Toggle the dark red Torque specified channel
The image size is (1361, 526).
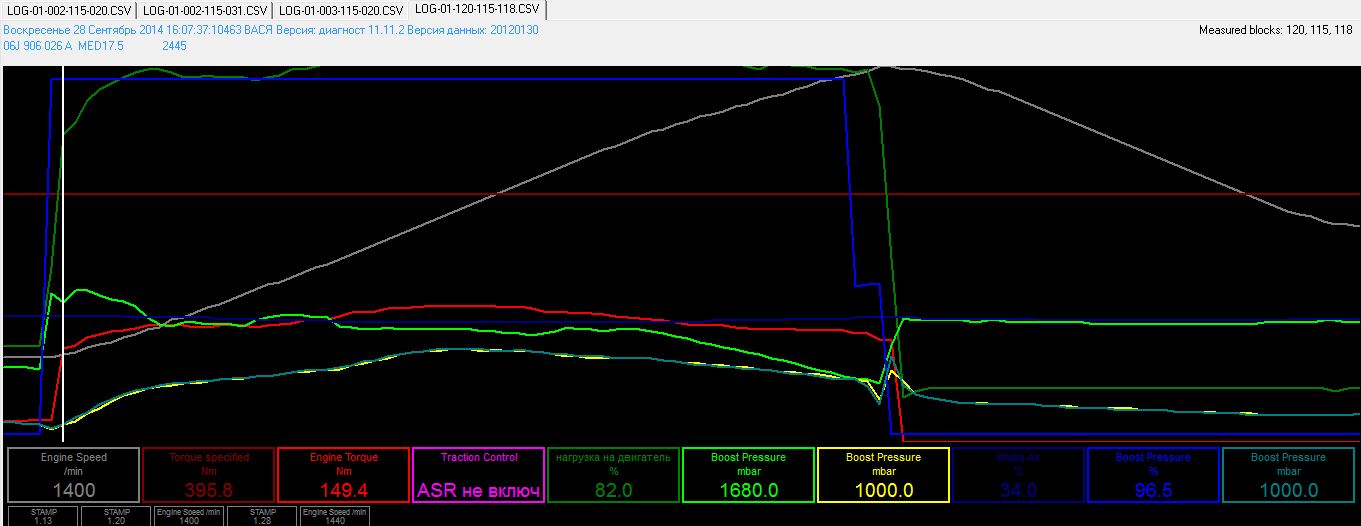point(208,474)
